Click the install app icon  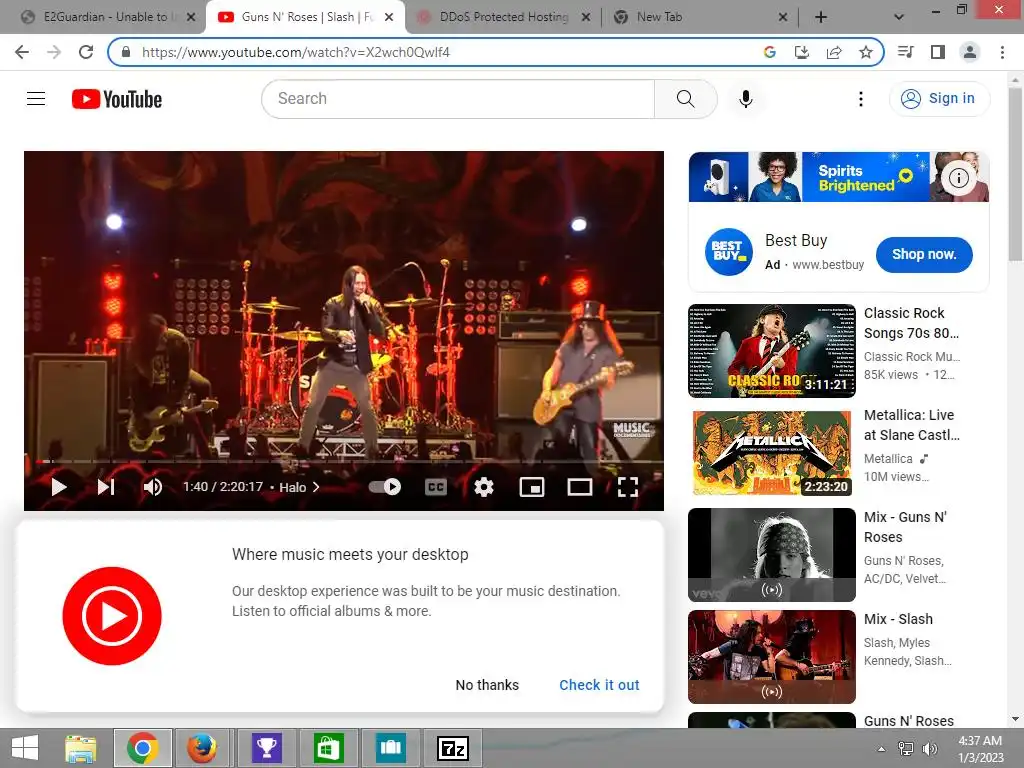[801, 52]
